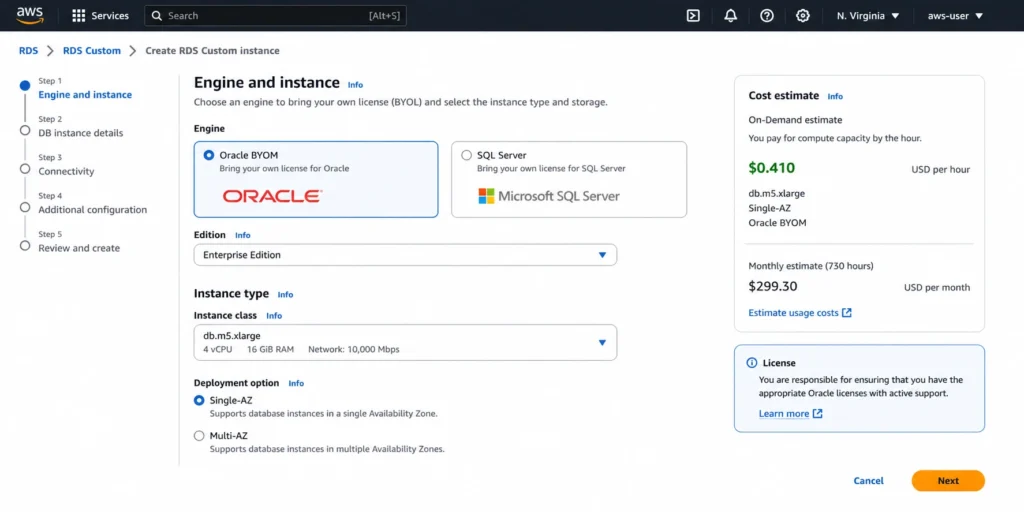
Task: Click the $0.410 hourly price
Action: pos(771,168)
